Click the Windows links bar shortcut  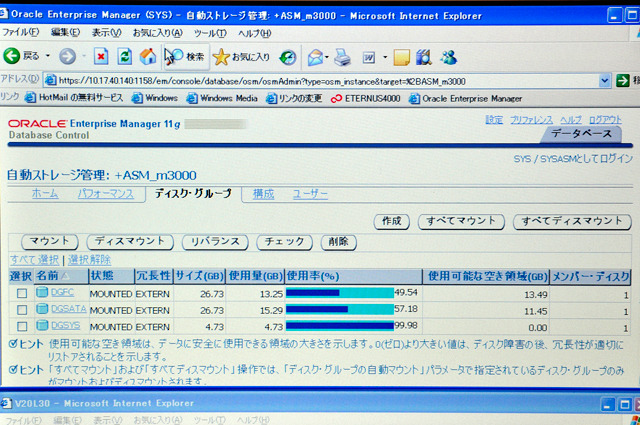pyautogui.click(x=155, y=98)
